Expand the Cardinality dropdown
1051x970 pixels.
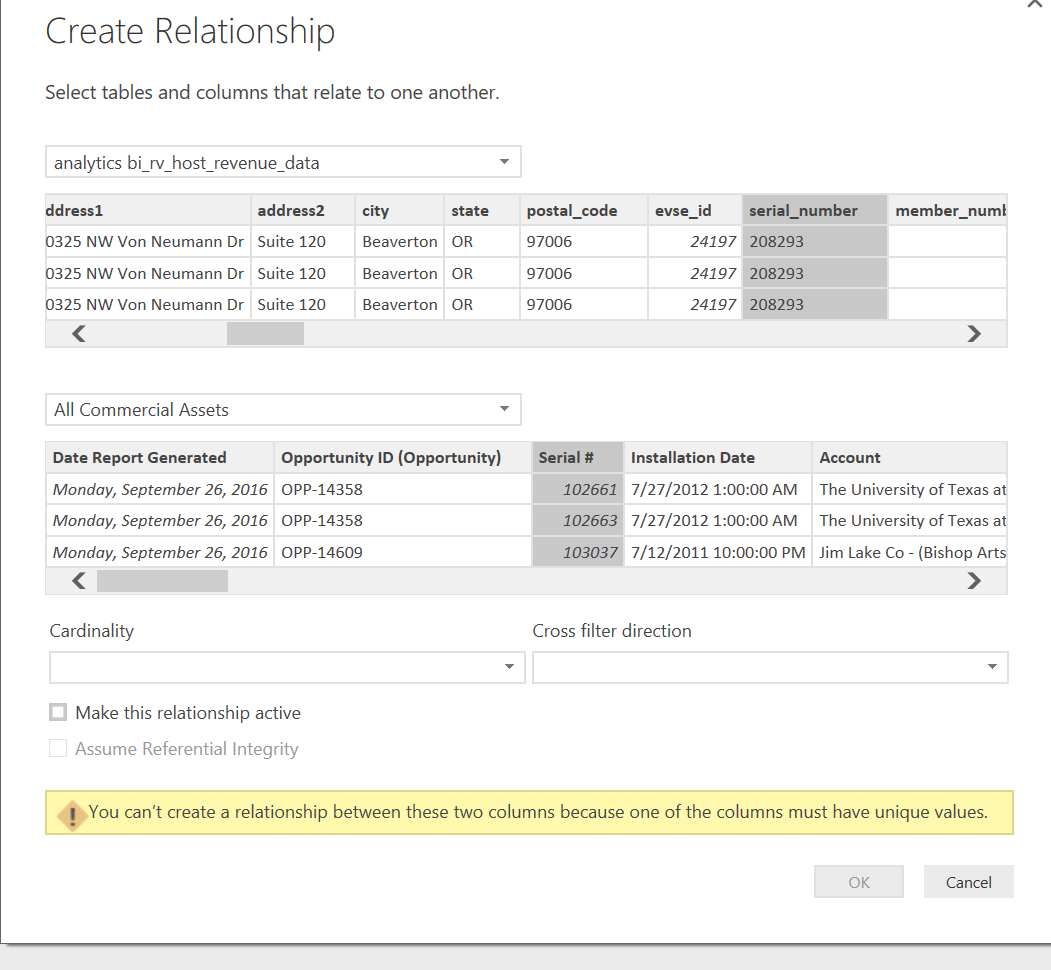pyautogui.click(x=287, y=667)
